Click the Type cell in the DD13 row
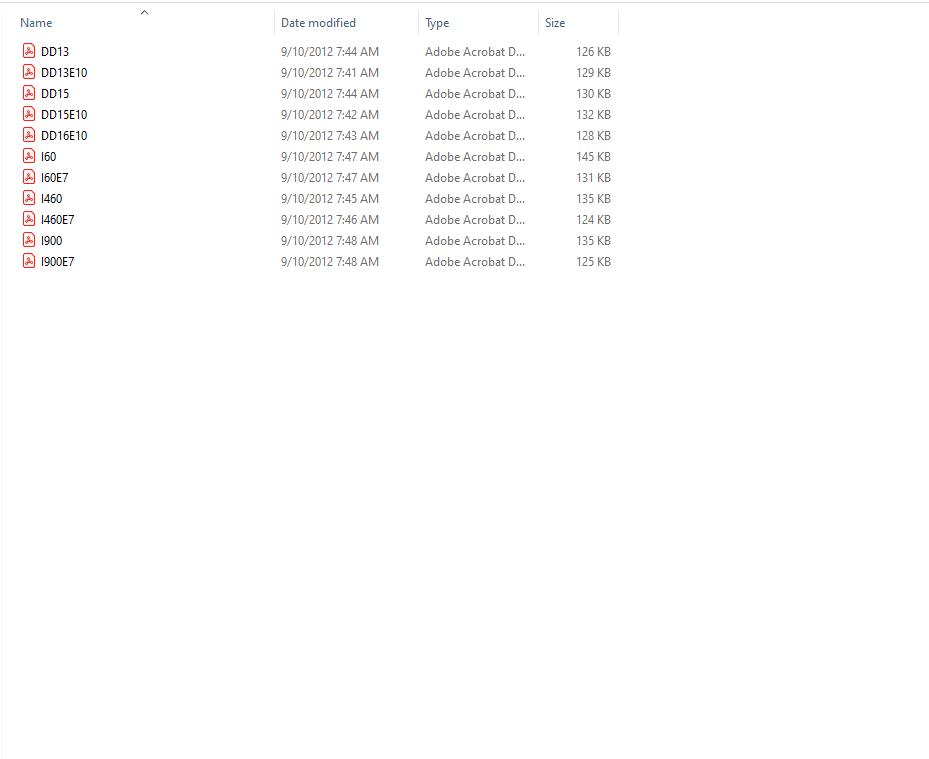This screenshot has height=759, width=929. [475, 52]
